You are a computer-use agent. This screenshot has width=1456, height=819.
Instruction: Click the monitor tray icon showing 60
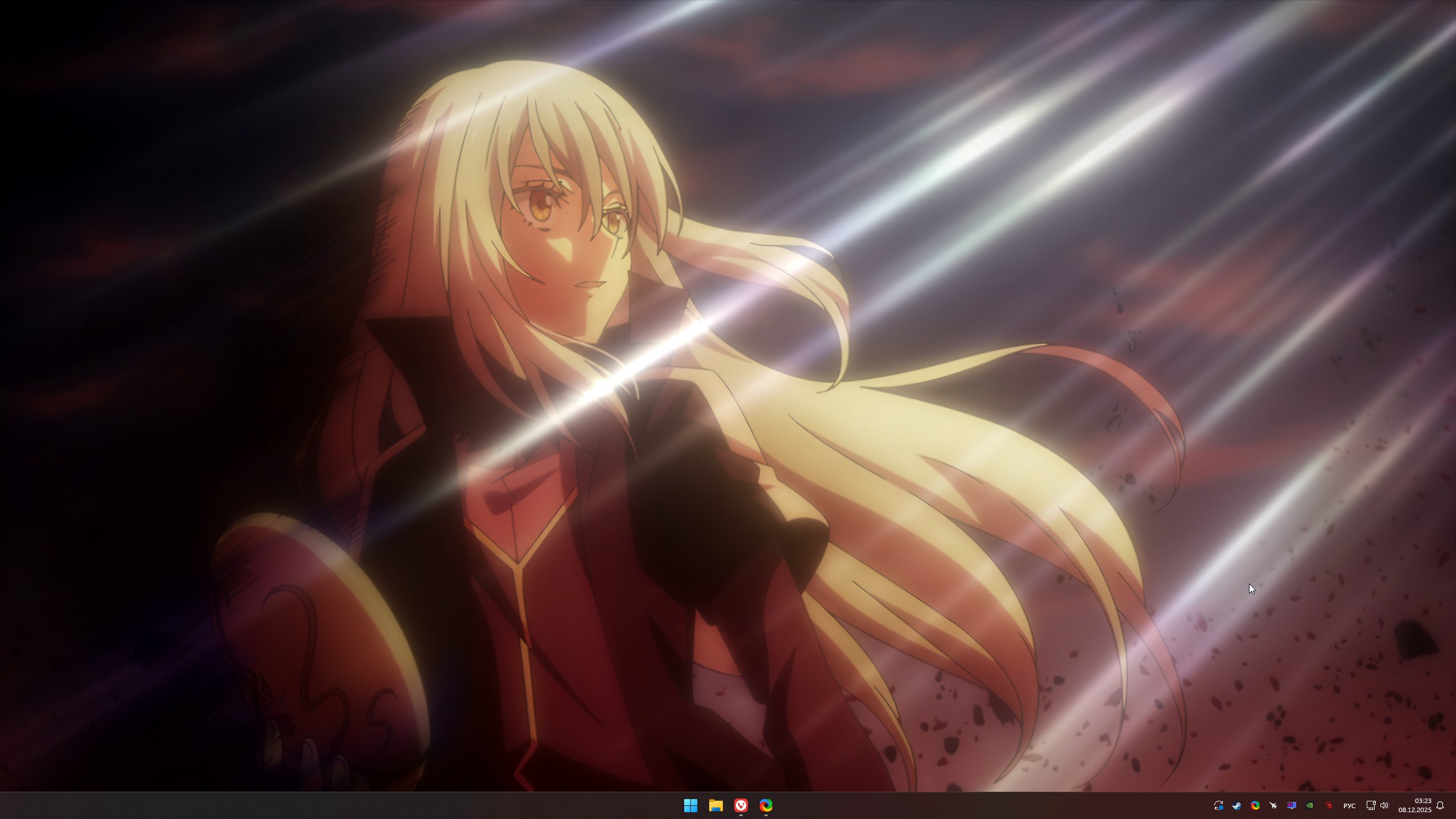(1292, 805)
